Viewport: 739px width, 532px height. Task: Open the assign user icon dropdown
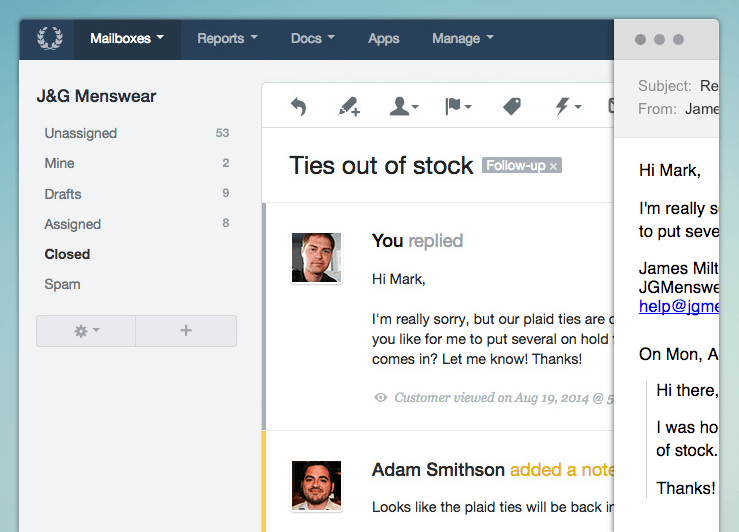click(x=404, y=106)
